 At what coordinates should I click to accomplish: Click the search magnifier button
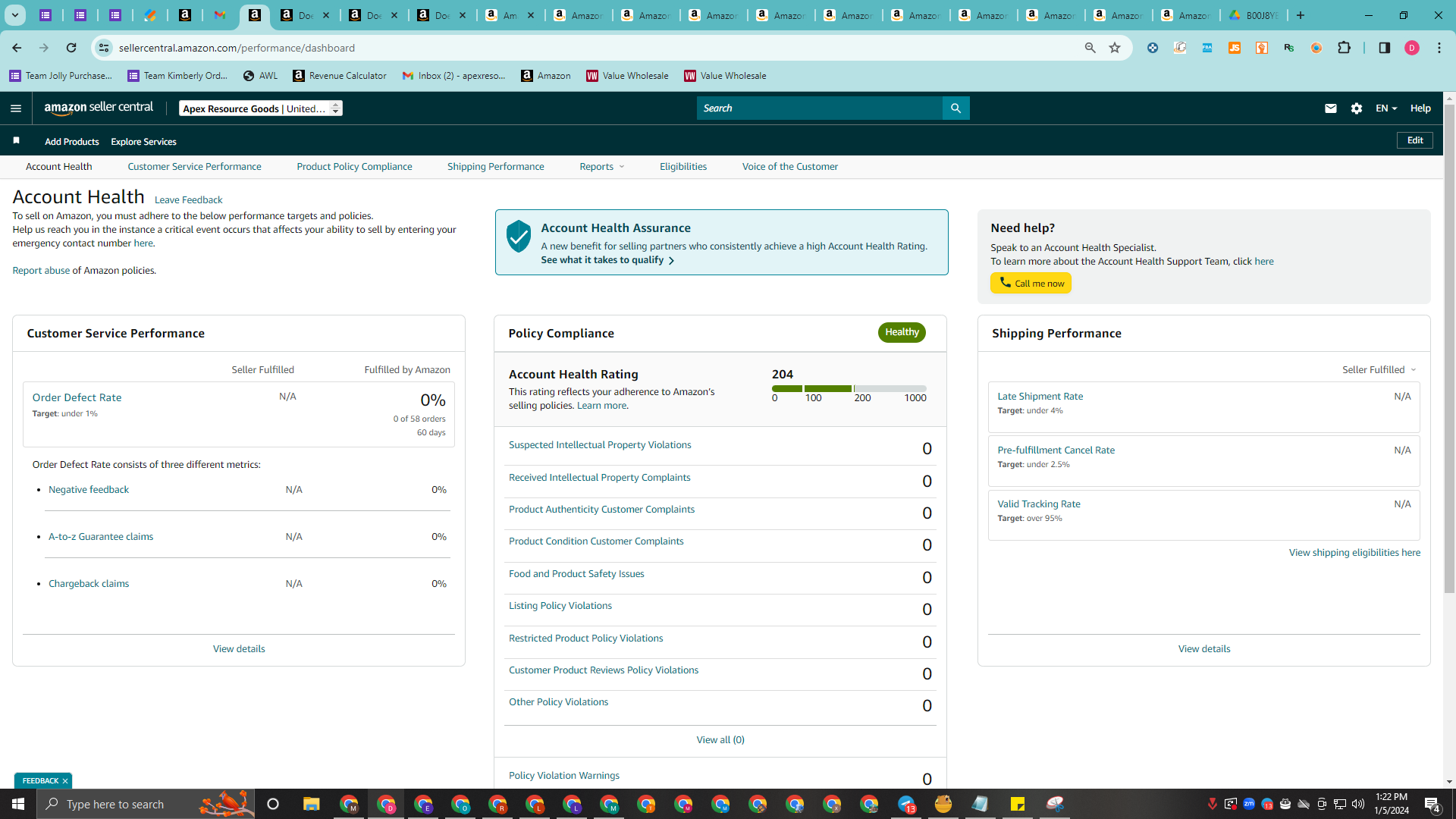coord(955,108)
